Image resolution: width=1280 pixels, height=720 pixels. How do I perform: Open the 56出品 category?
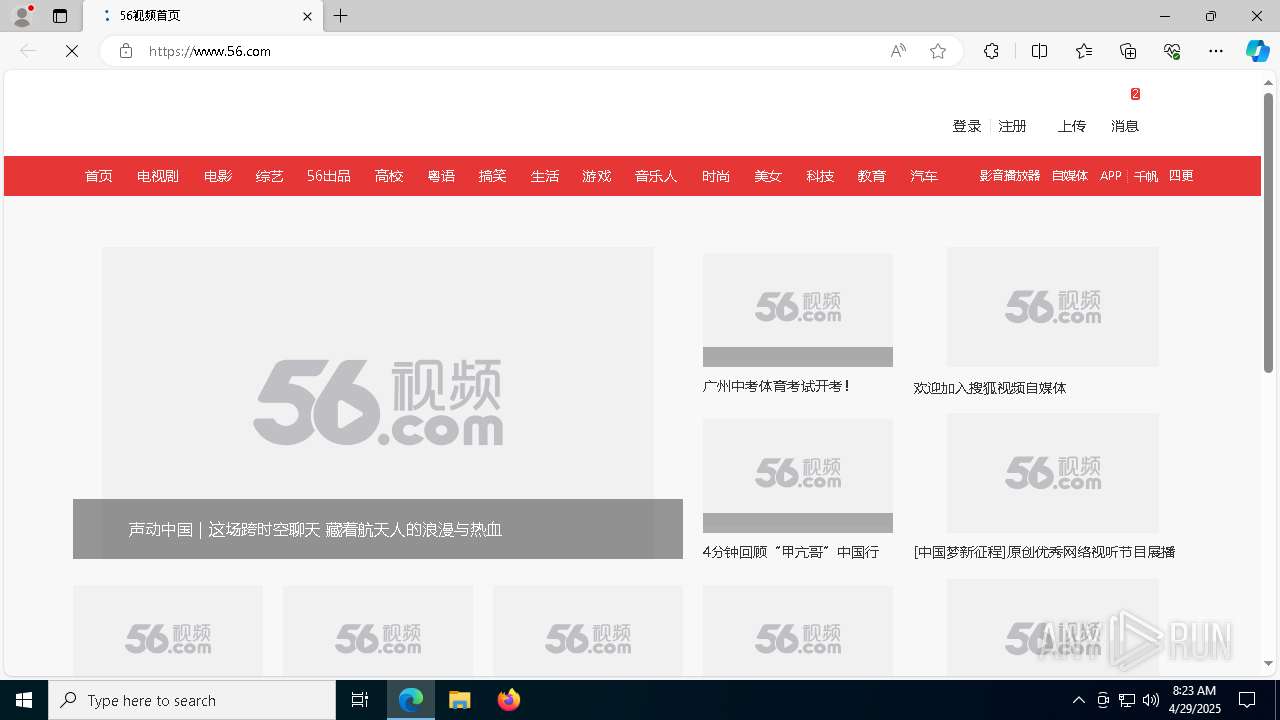click(x=329, y=176)
